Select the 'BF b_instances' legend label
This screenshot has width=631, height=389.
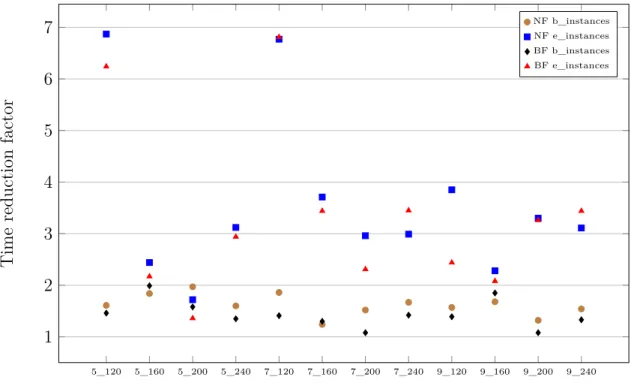click(x=571, y=51)
